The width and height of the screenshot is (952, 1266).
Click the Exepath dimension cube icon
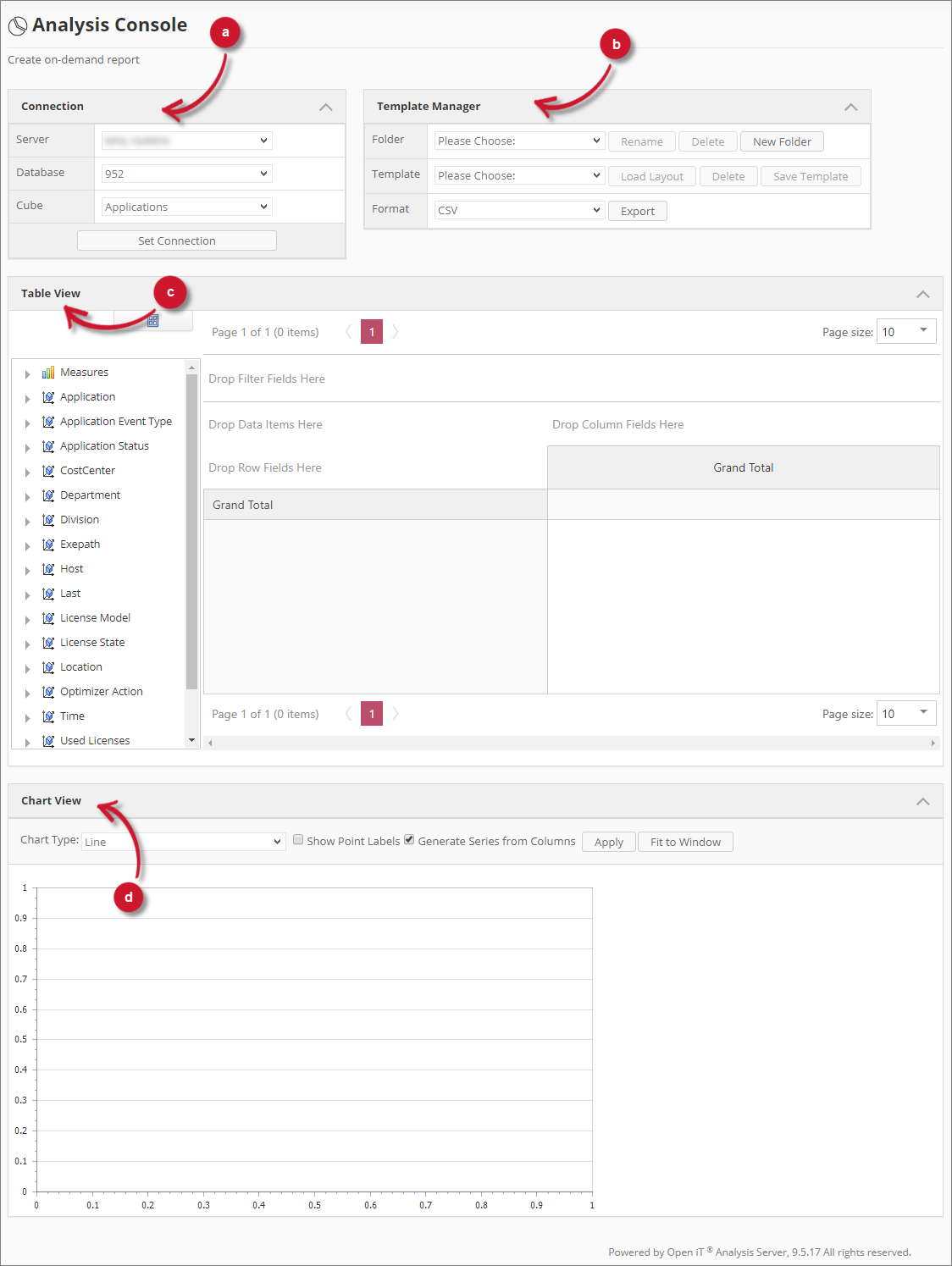click(47, 544)
